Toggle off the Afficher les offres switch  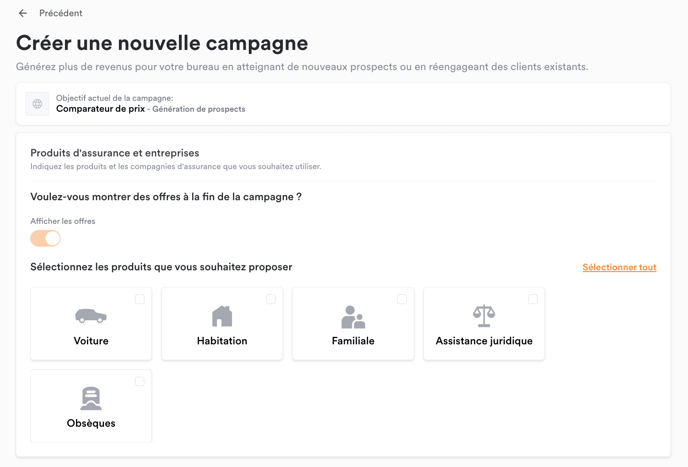pos(45,239)
